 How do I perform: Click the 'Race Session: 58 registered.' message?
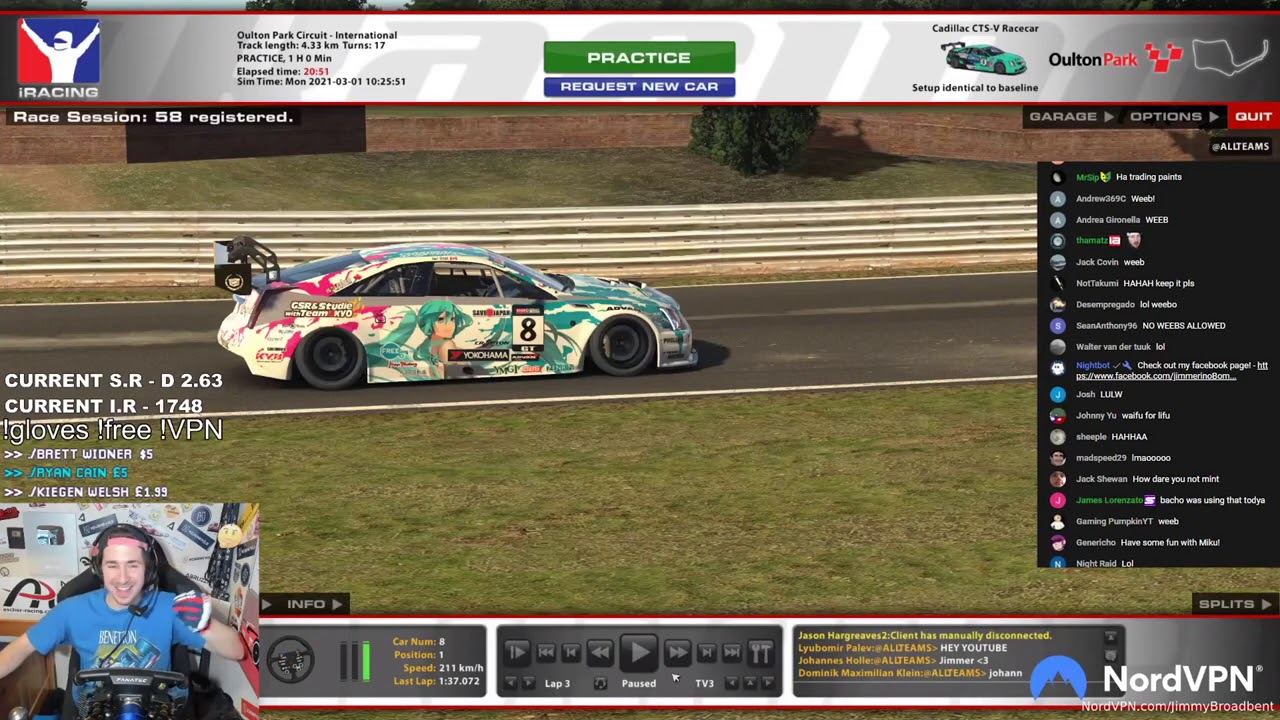153,117
